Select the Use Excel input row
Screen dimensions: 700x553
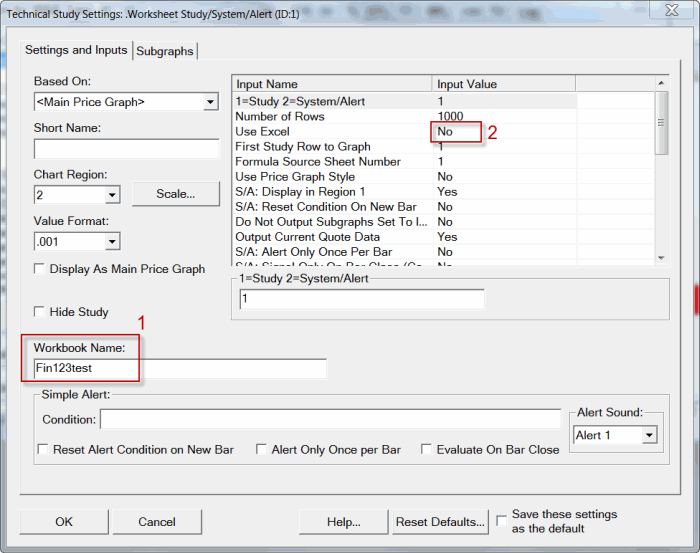click(404, 132)
